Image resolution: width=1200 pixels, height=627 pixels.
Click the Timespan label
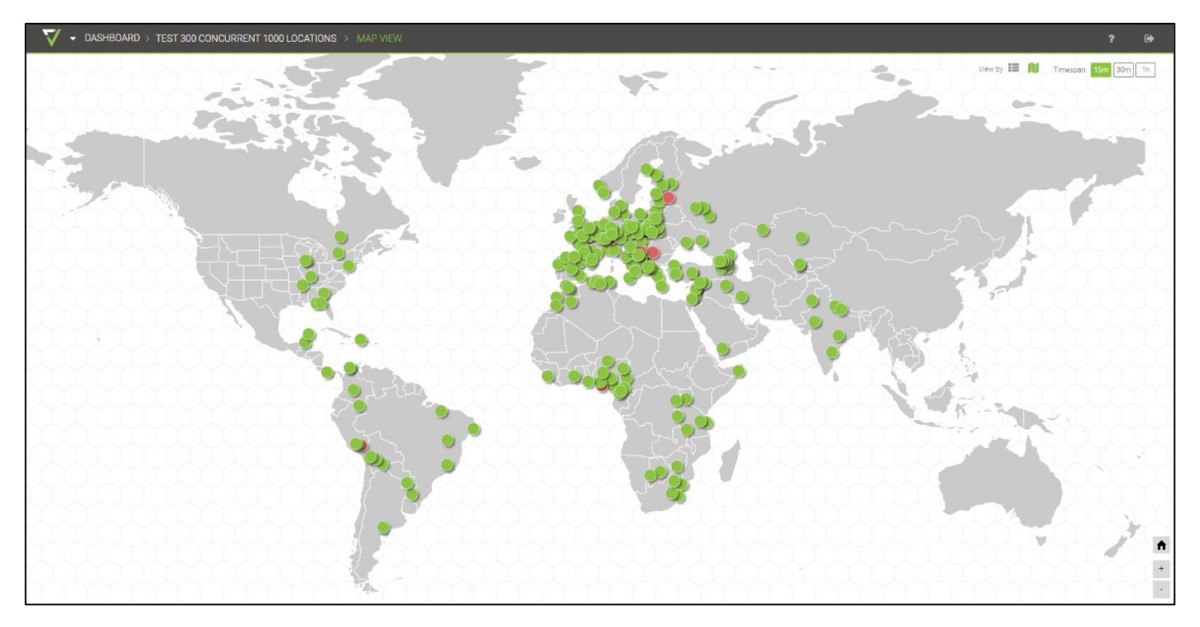pos(1069,68)
